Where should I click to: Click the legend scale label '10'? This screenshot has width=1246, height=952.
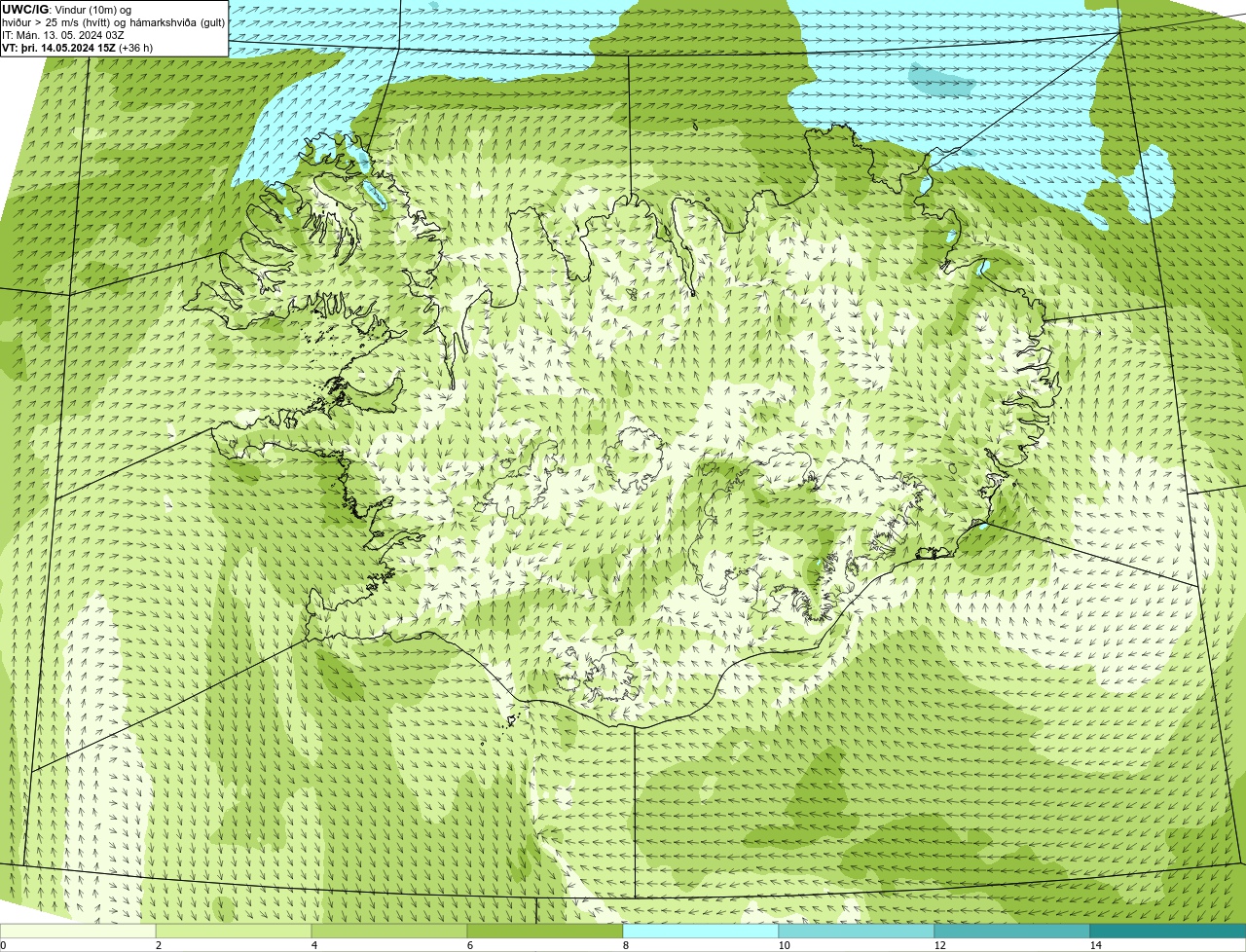click(784, 945)
